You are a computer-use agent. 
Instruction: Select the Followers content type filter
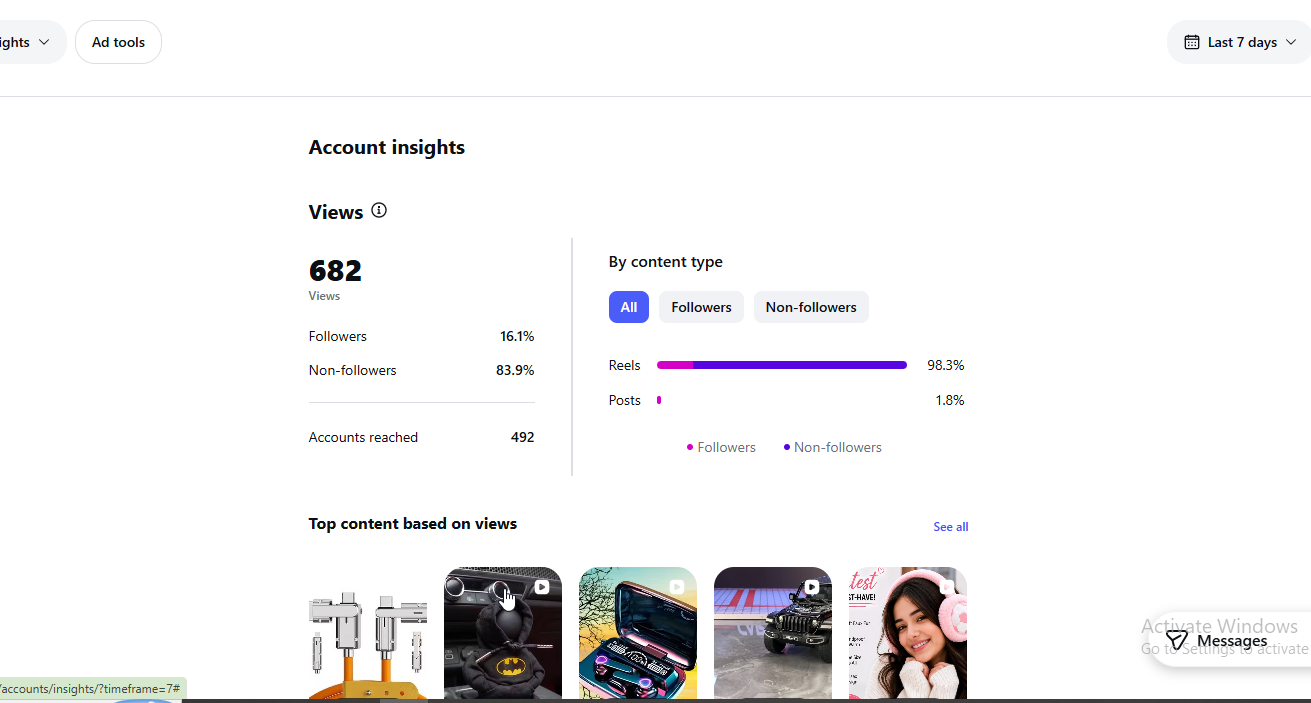click(x=701, y=307)
